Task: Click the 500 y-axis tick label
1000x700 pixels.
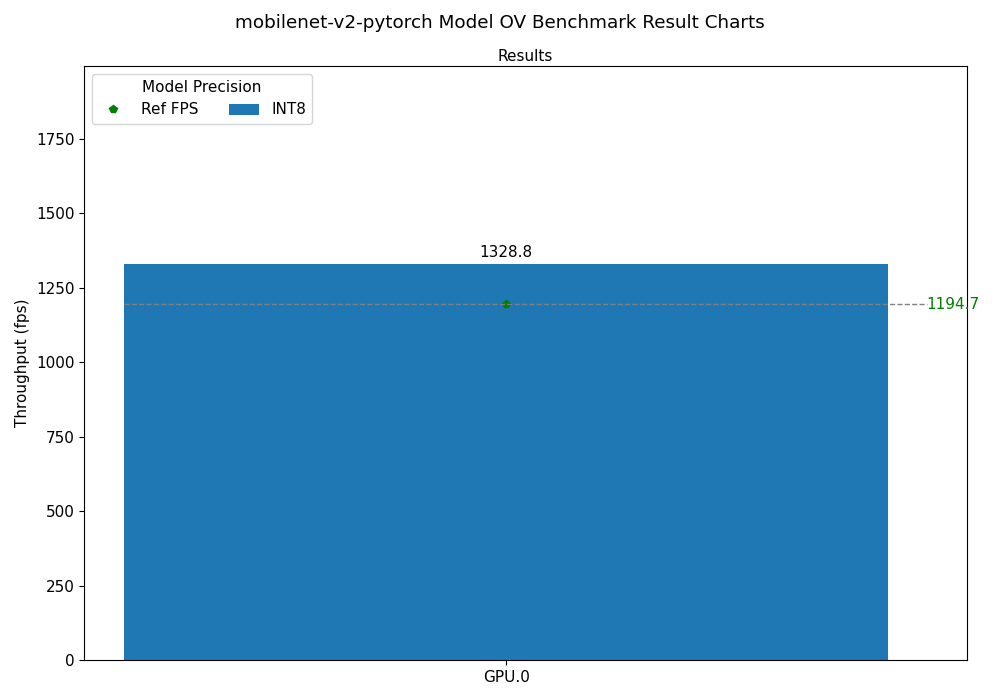Action: [x=60, y=511]
